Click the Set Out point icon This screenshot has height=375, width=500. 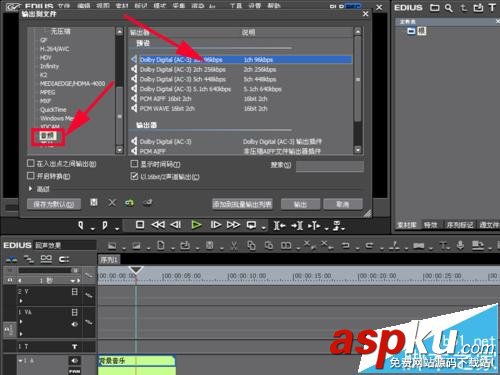(105, 225)
